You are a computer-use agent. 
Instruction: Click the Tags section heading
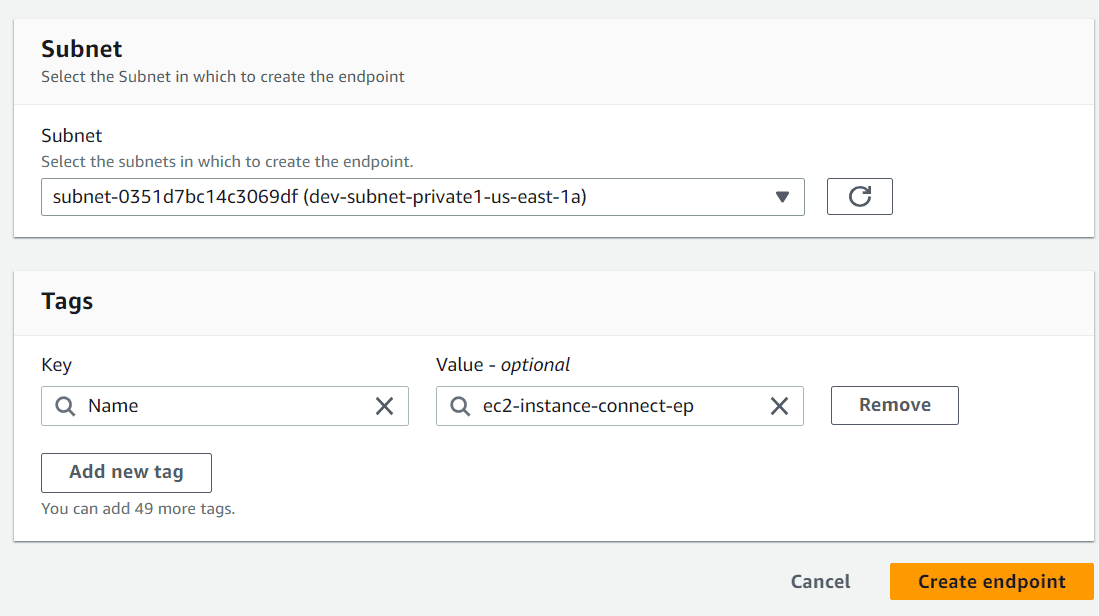(67, 301)
